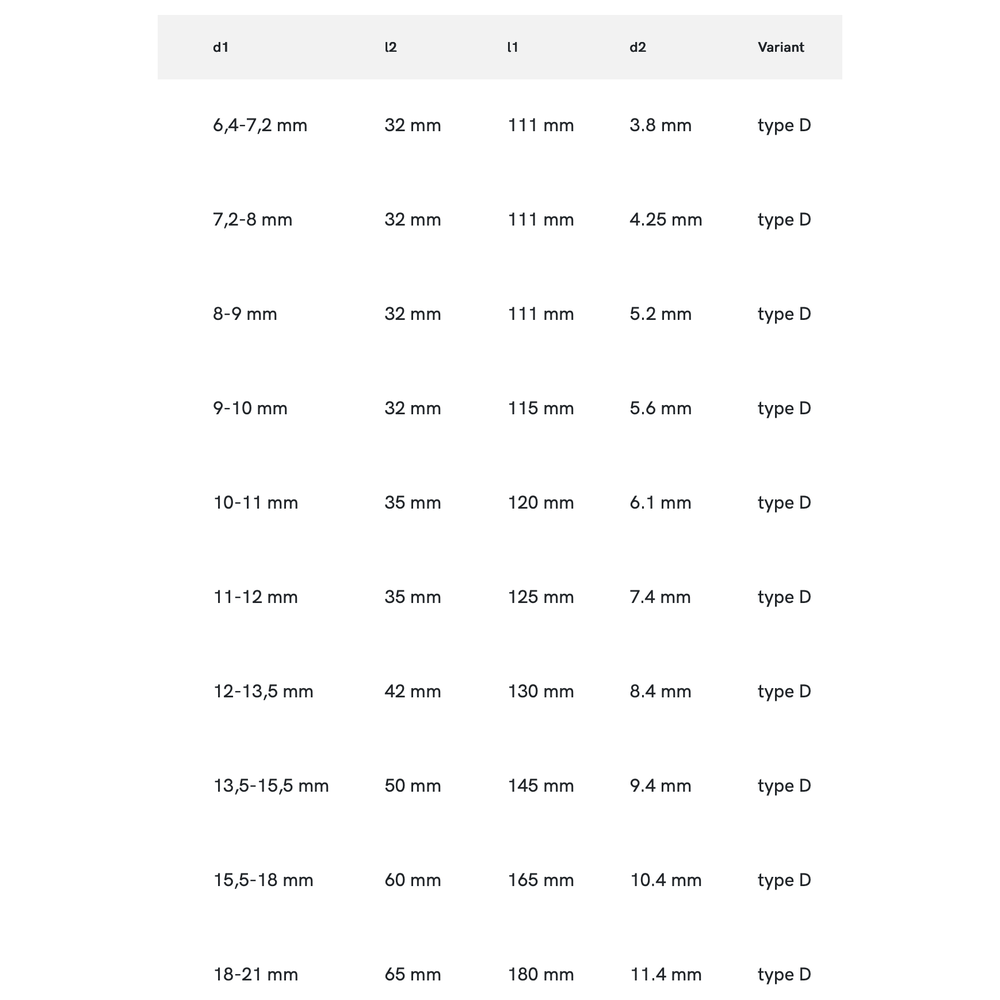Select the 180 mm l1 value
This screenshot has height=1000, width=1000.
[x=541, y=975]
